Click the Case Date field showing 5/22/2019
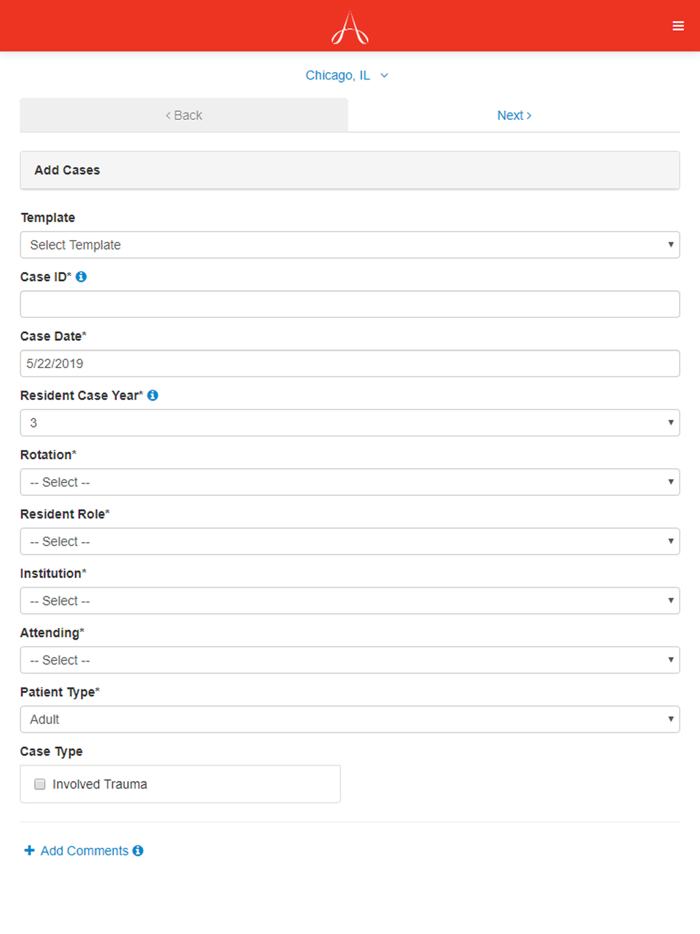 (x=350, y=363)
